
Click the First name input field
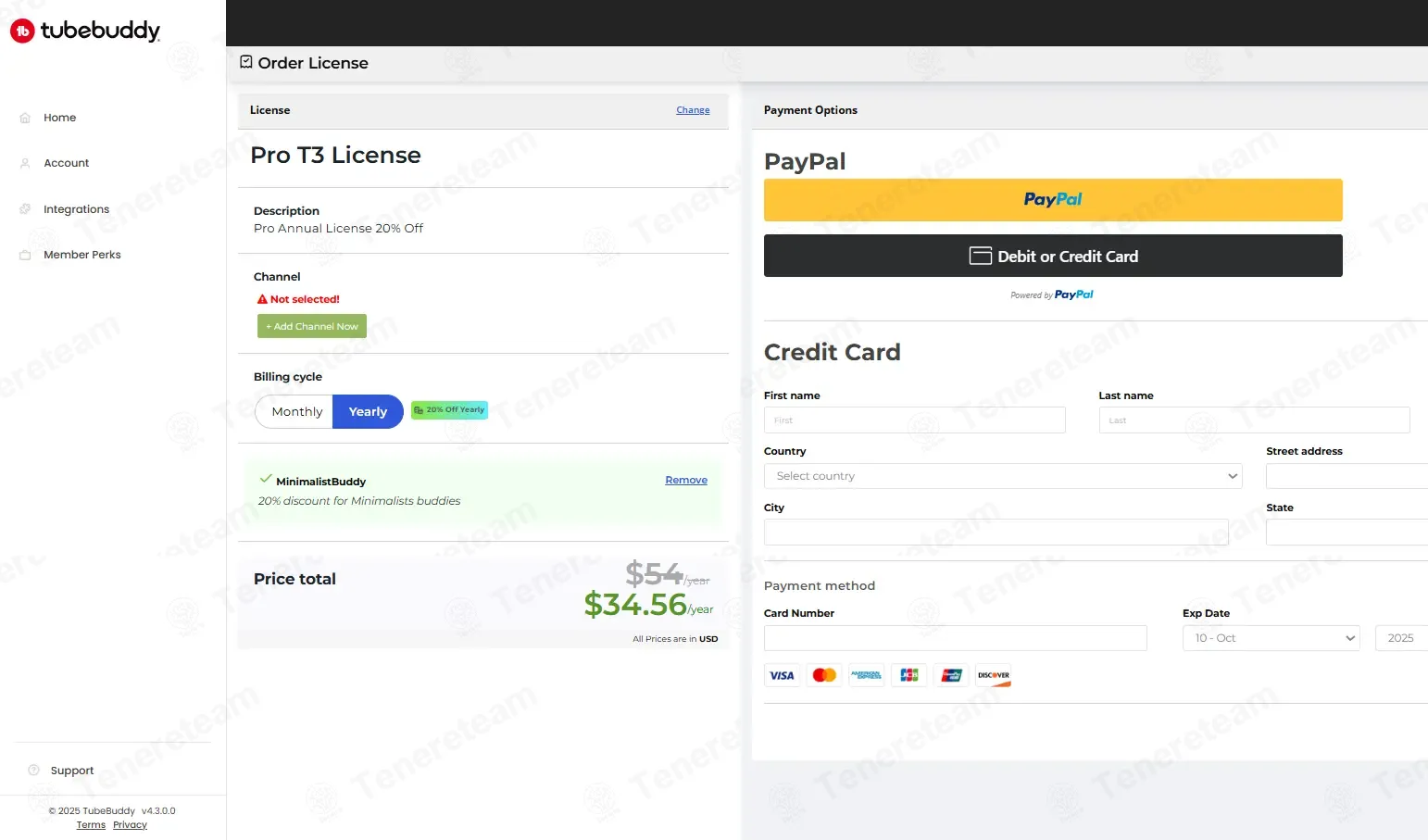(915, 420)
